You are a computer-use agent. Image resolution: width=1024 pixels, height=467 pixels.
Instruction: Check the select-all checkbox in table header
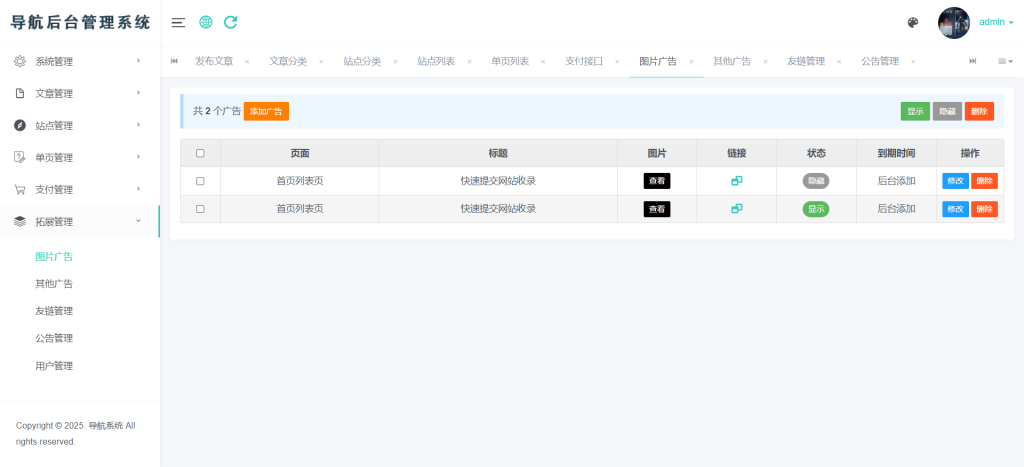pyautogui.click(x=200, y=153)
